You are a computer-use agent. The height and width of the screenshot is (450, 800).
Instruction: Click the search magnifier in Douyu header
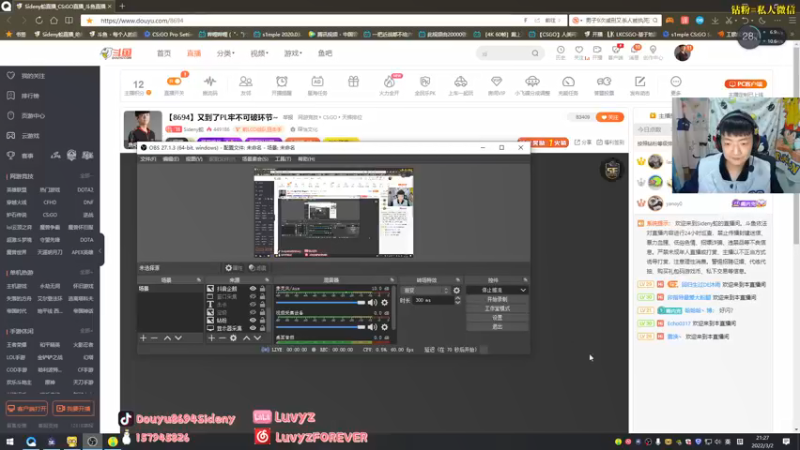[535, 53]
